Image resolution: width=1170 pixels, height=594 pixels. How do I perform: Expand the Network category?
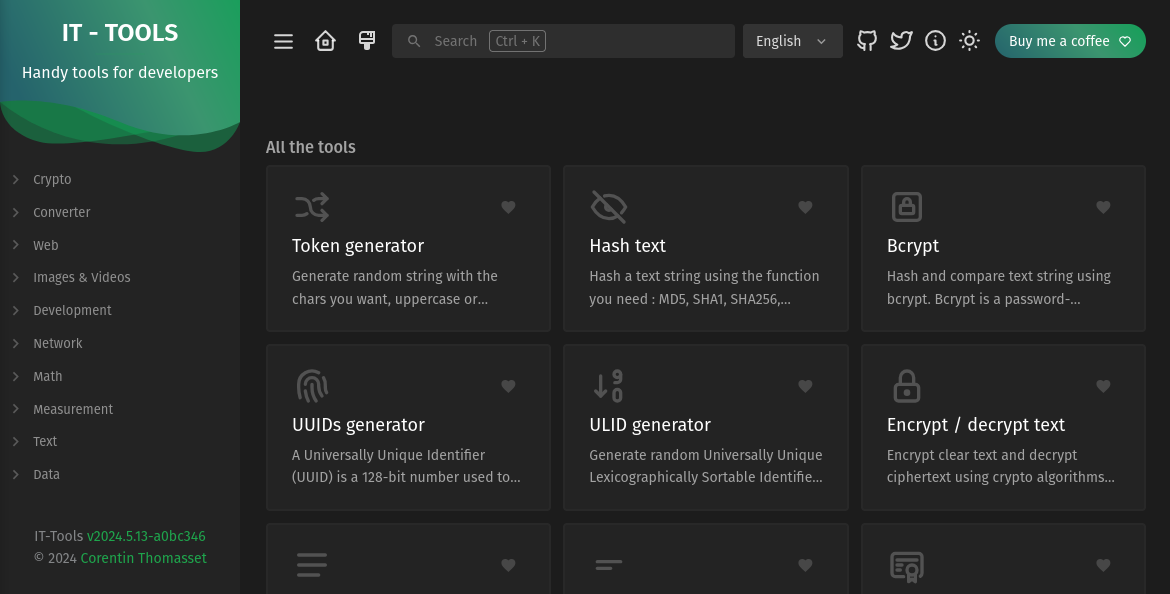click(58, 344)
